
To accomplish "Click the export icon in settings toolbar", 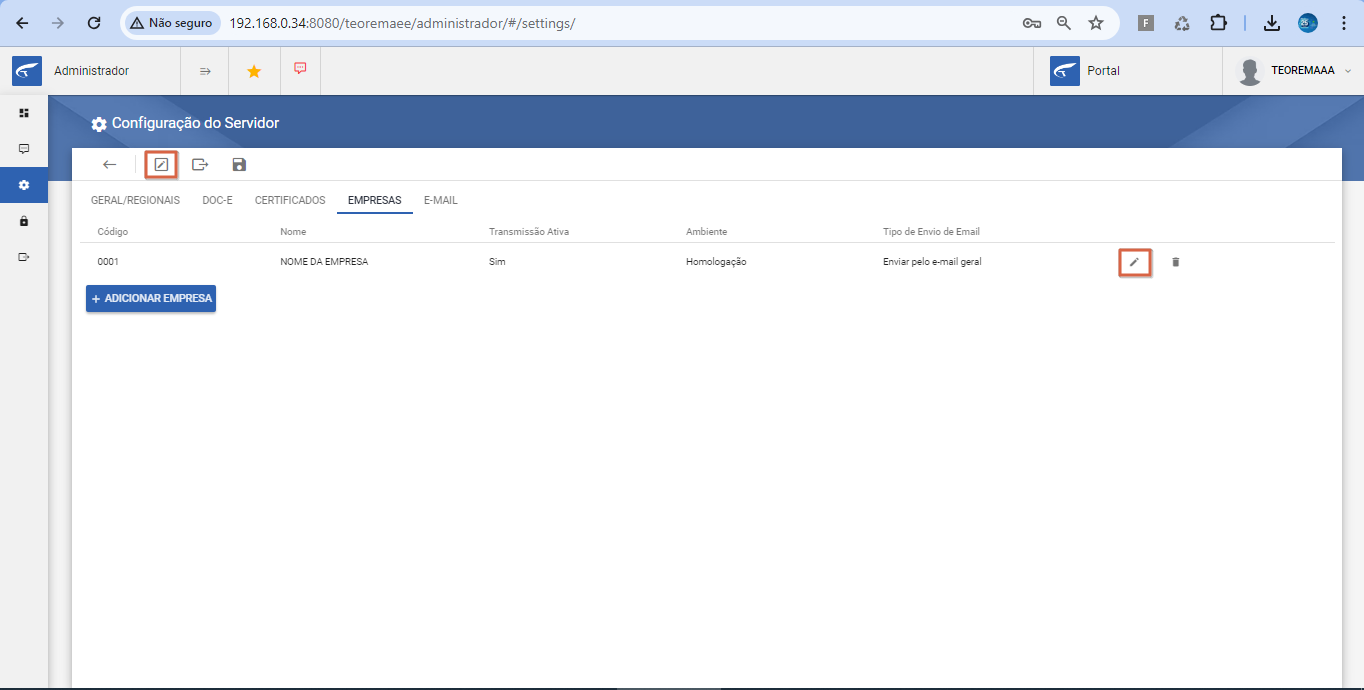I will (x=200, y=164).
